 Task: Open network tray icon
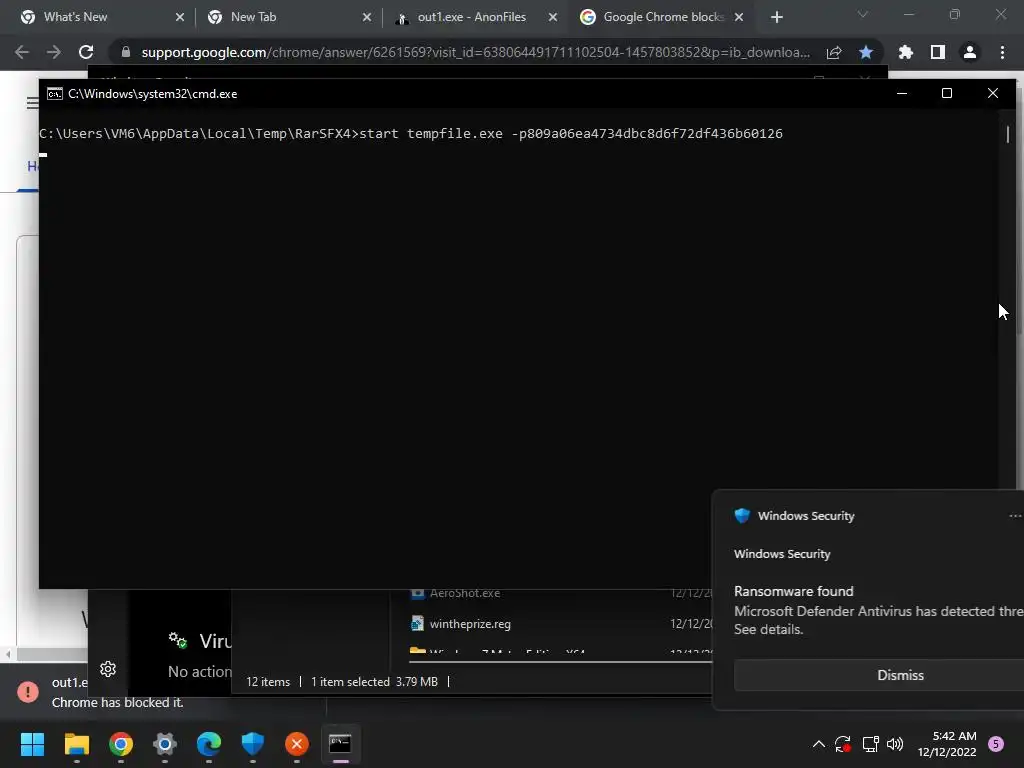870,744
